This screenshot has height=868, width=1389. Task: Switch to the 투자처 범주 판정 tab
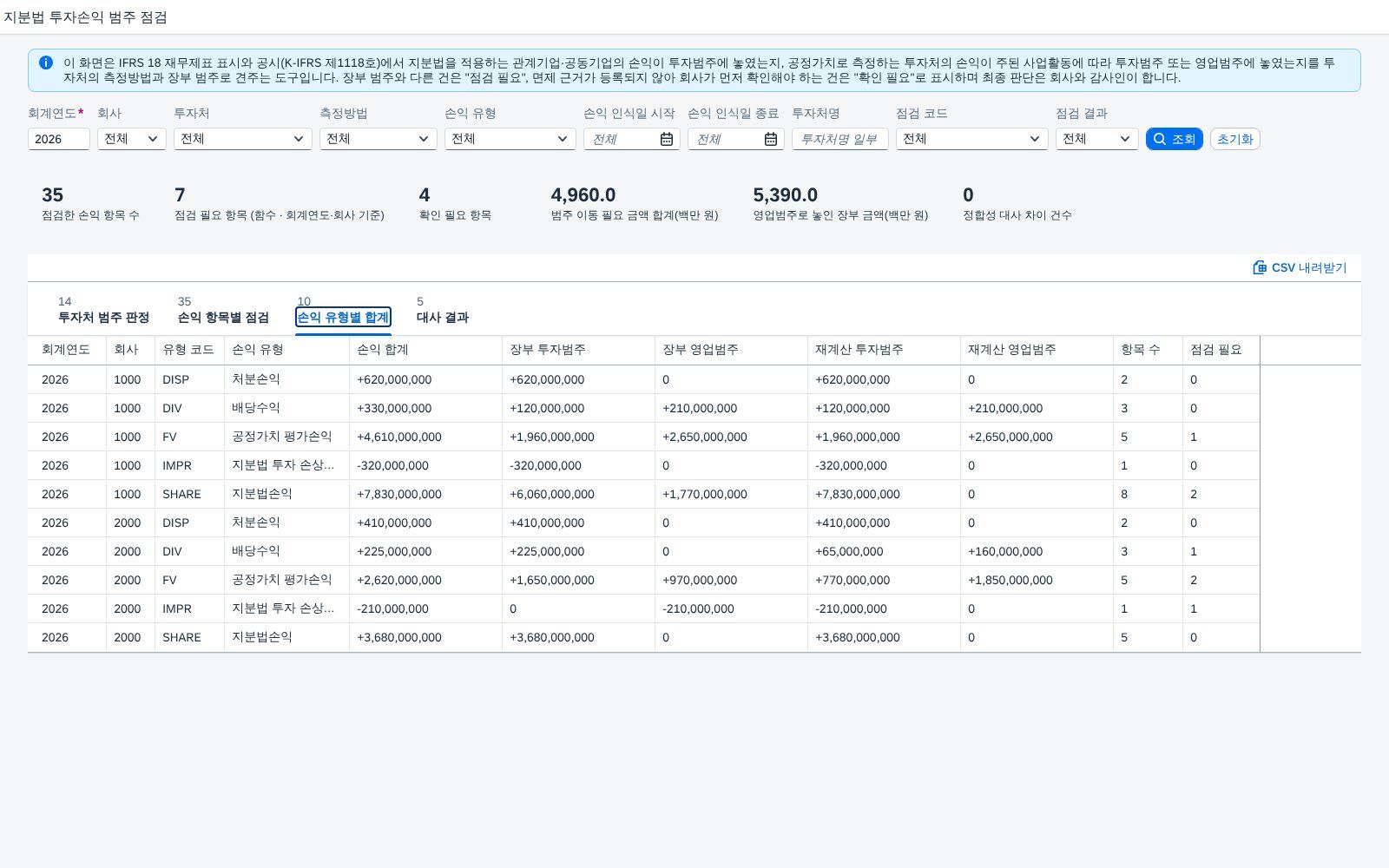click(x=103, y=310)
